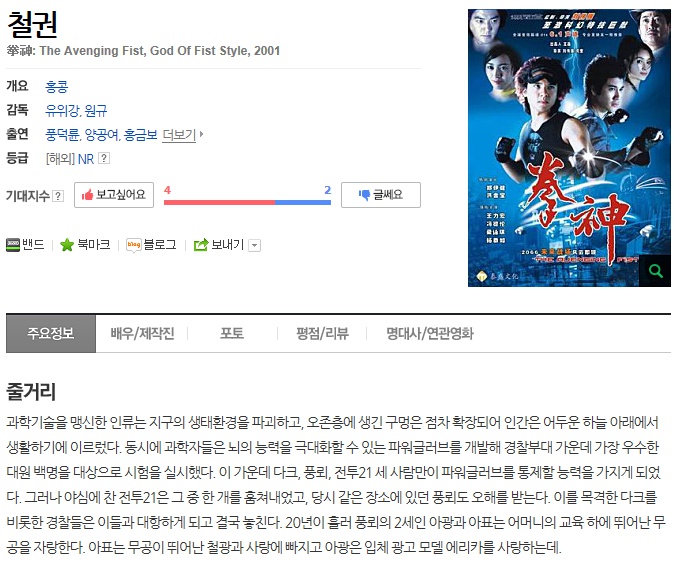
Task: Click the green bookmark star icon
Action: 67,245
